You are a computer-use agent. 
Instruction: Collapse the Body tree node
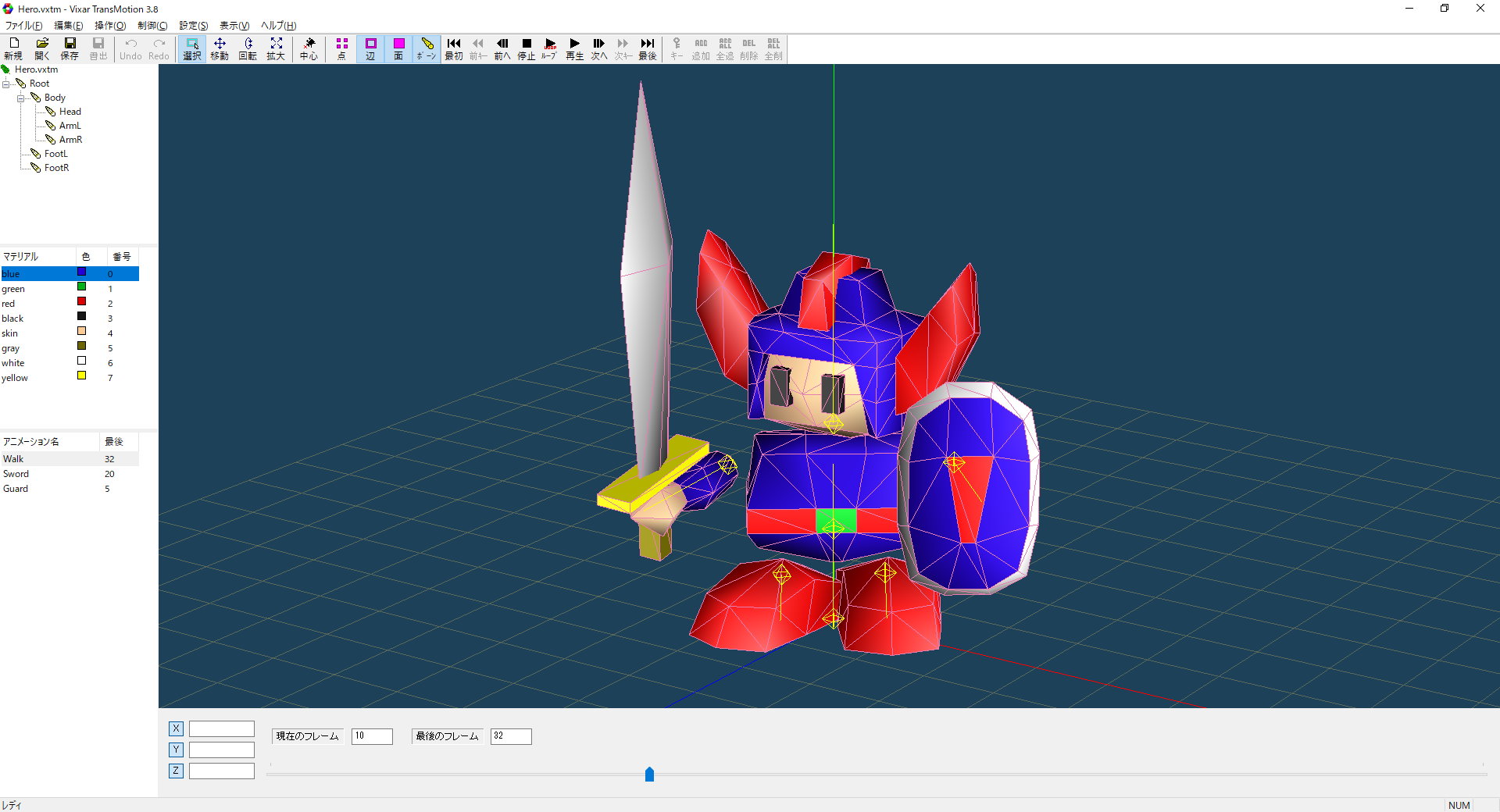[21, 98]
